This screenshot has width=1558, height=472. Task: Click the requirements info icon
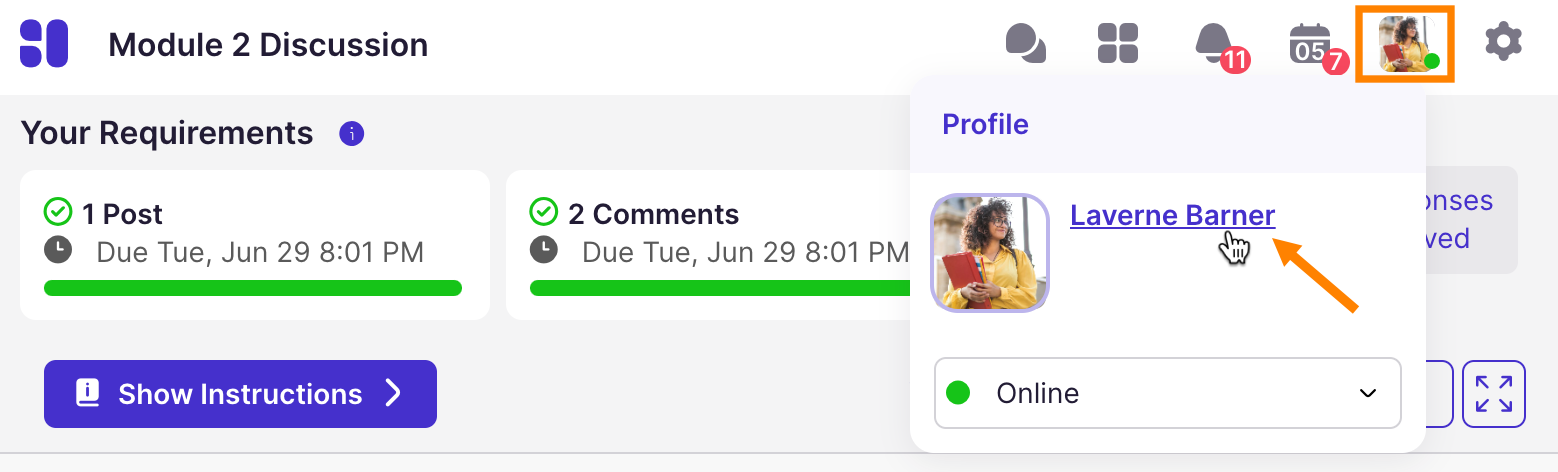pyautogui.click(x=351, y=133)
